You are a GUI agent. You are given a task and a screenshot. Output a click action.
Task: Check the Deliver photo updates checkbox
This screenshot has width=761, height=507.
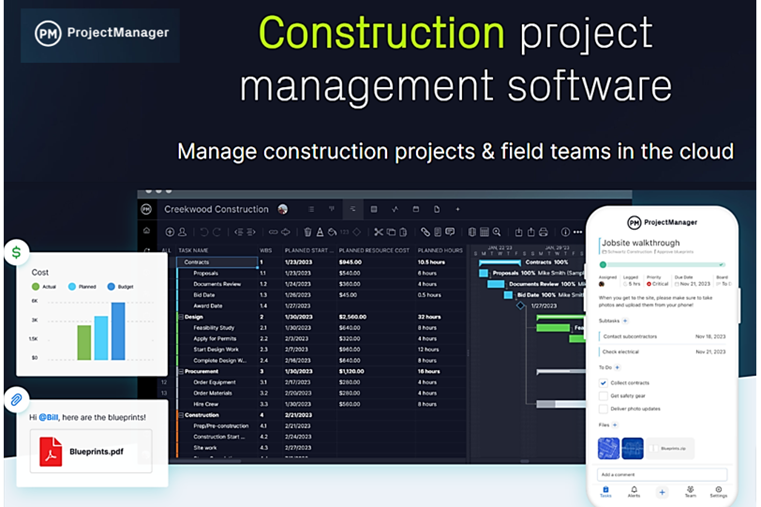(603, 409)
